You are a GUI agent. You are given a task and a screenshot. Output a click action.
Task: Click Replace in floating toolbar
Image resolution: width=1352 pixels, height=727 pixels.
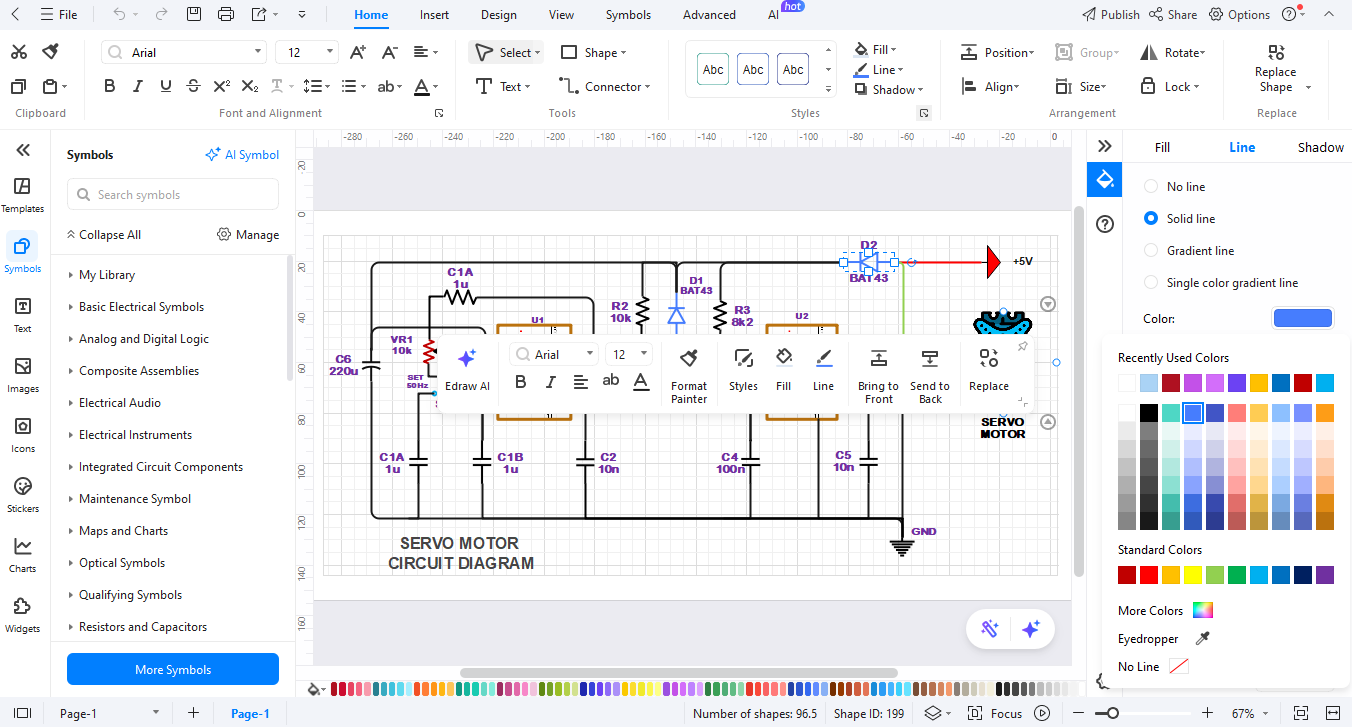(989, 370)
